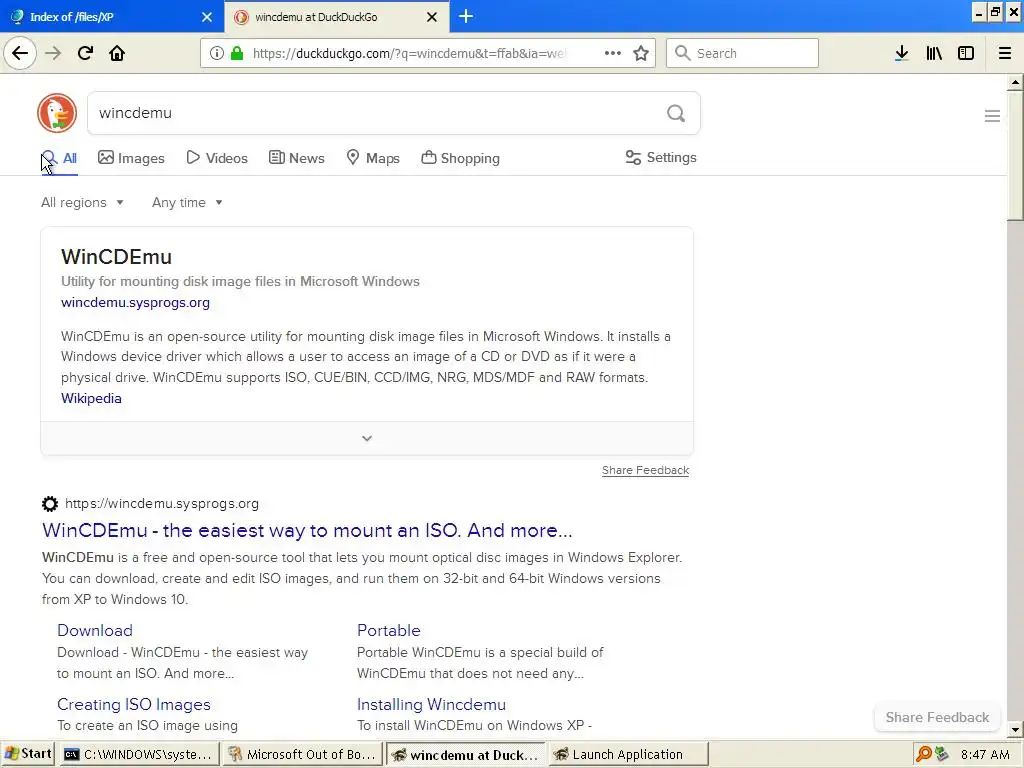The width and height of the screenshot is (1024, 768).
Task: Click the DuckDuckGo duck logo
Action: [57, 113]
